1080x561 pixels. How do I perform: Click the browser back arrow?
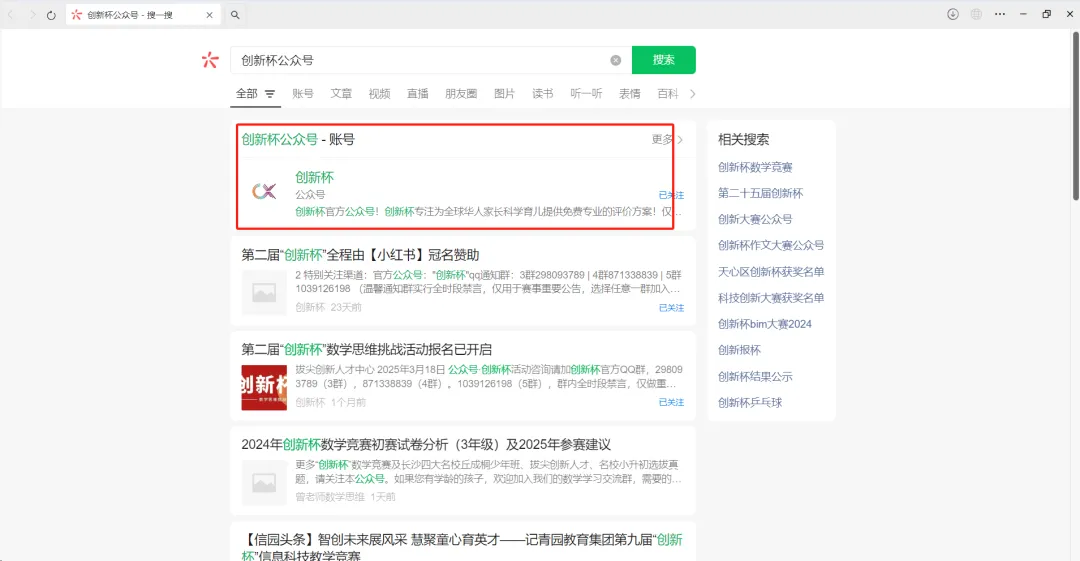[x=11, y=14]
